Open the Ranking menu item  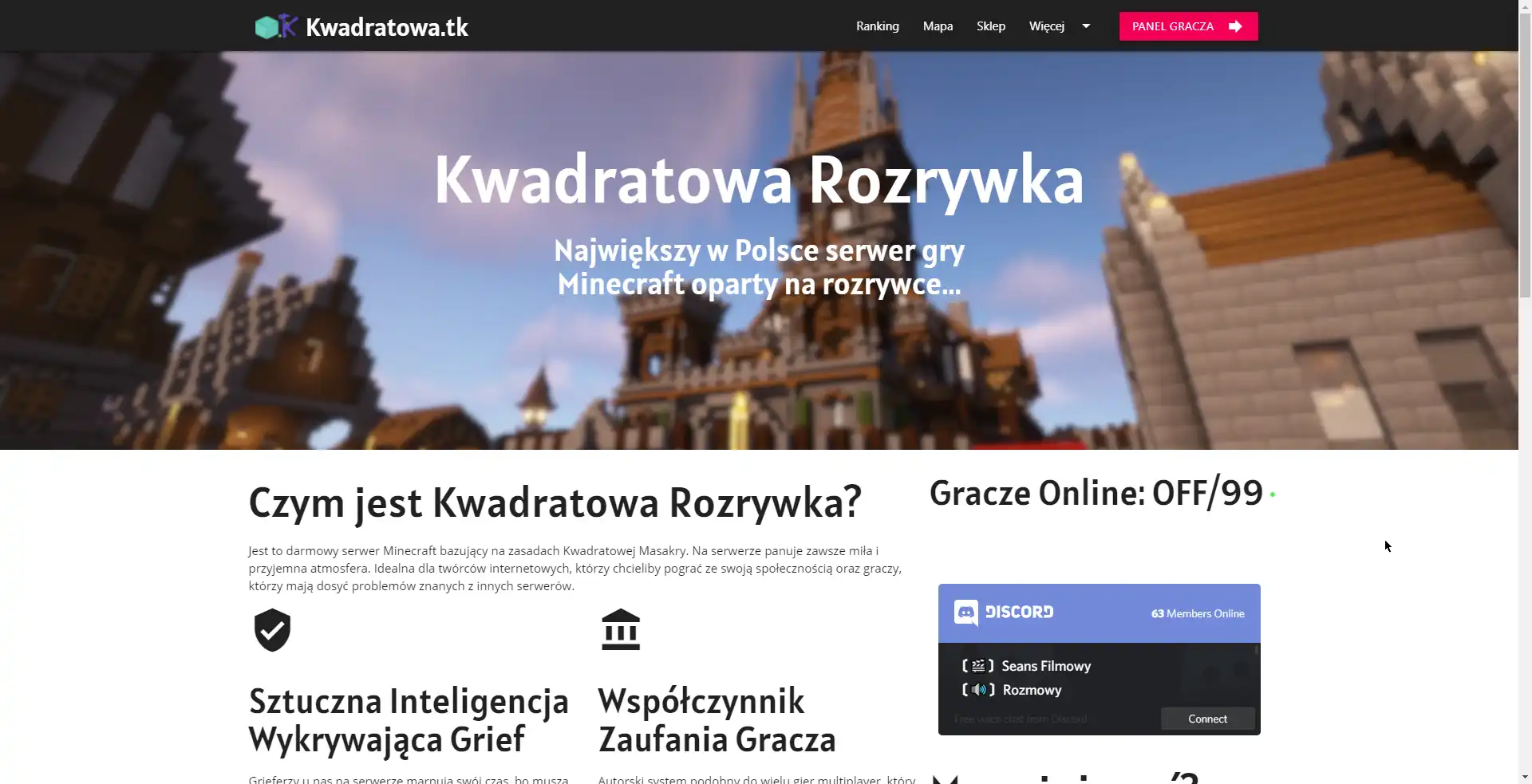(x=877, y=26)
